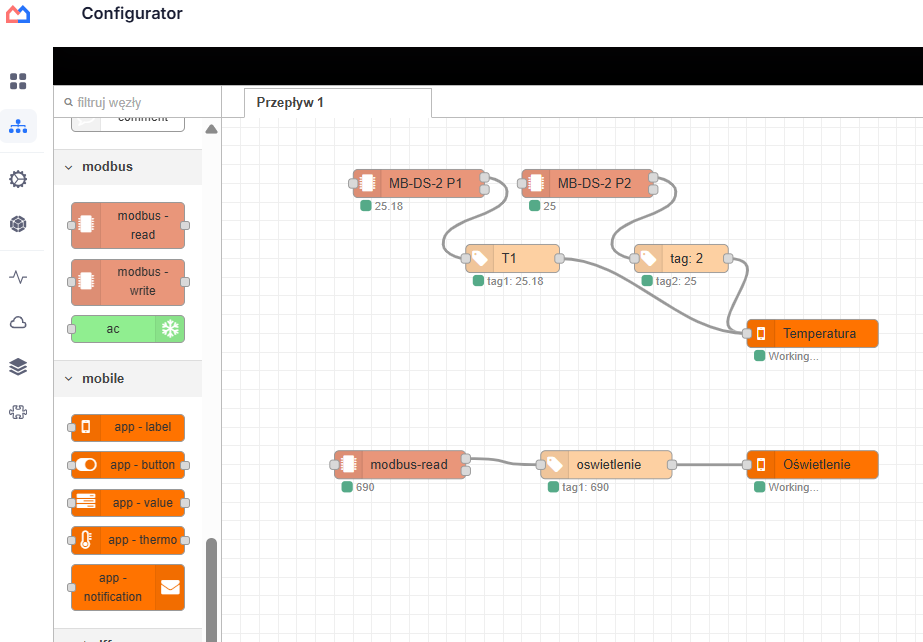Select the Oświetlenie app node
The image size is (923, 642).
(812, 465)
